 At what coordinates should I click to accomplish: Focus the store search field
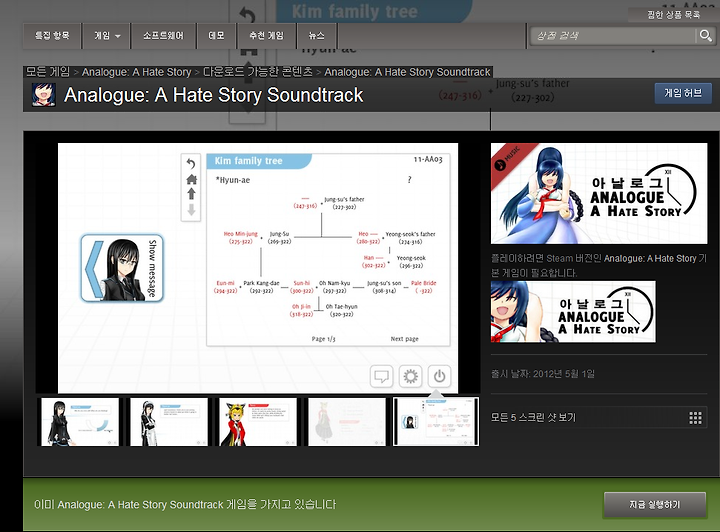(x=613, y=36)
